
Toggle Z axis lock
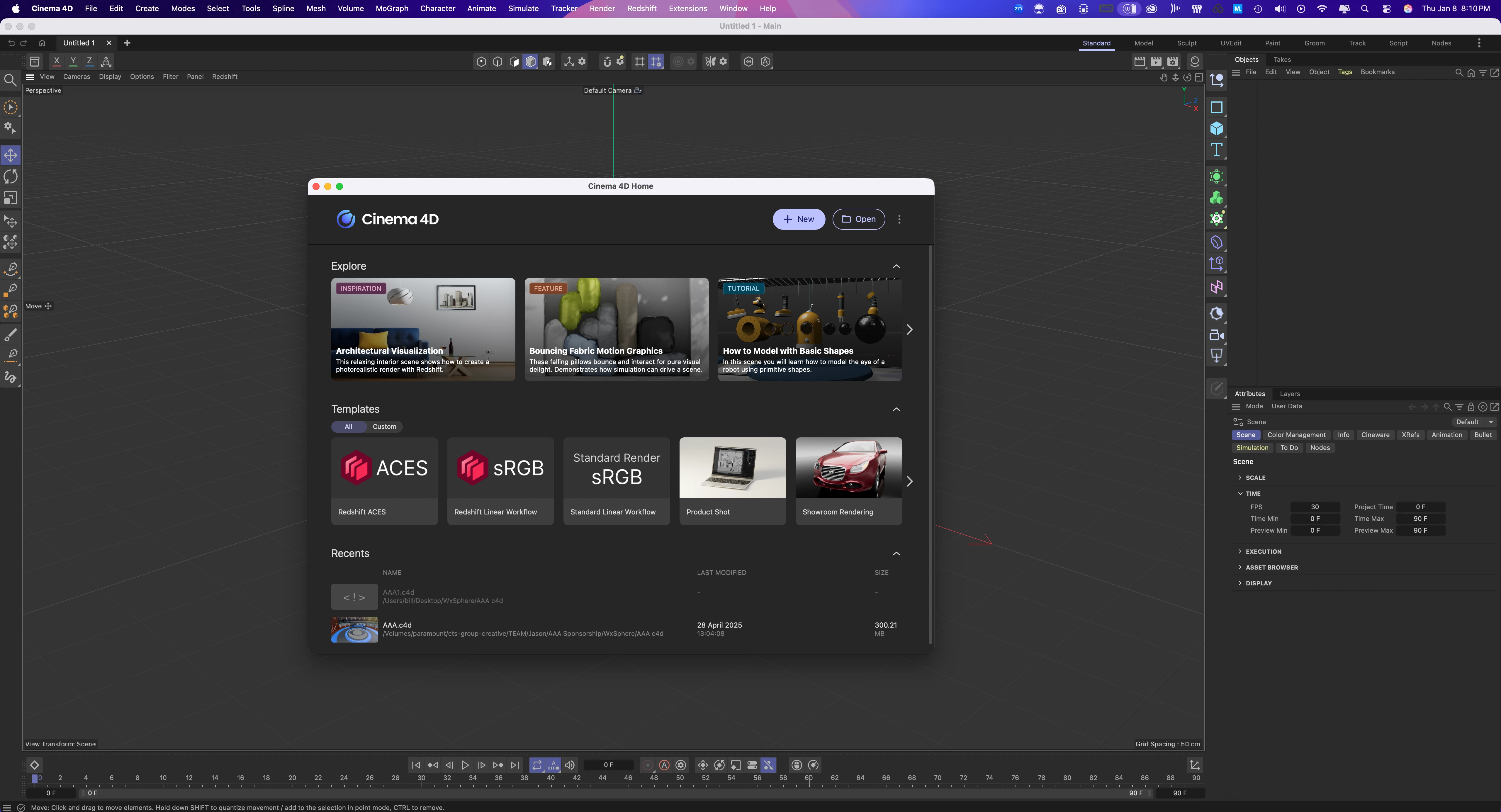coord(89,61)
